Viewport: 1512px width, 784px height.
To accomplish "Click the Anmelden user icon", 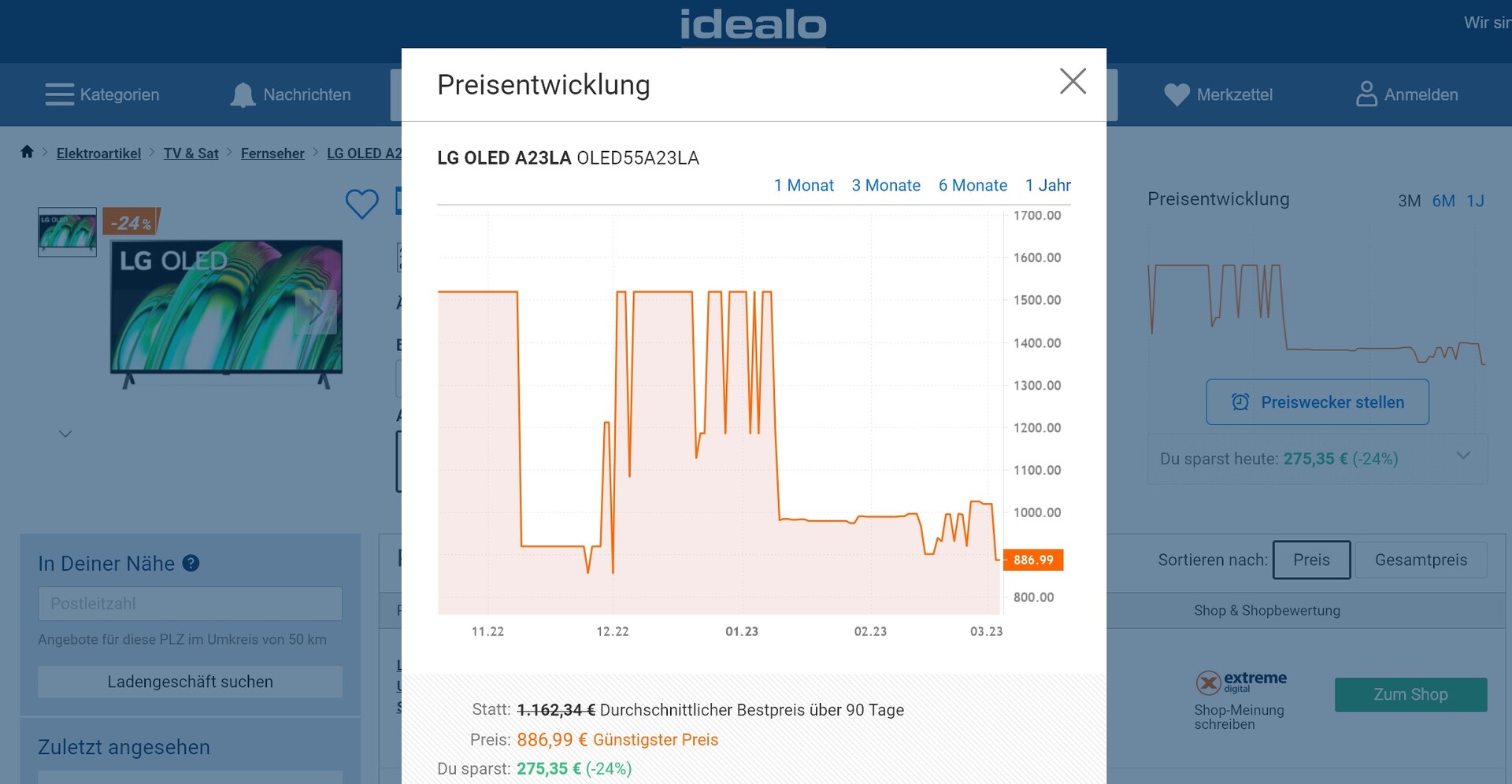I will click(1366, 94).
